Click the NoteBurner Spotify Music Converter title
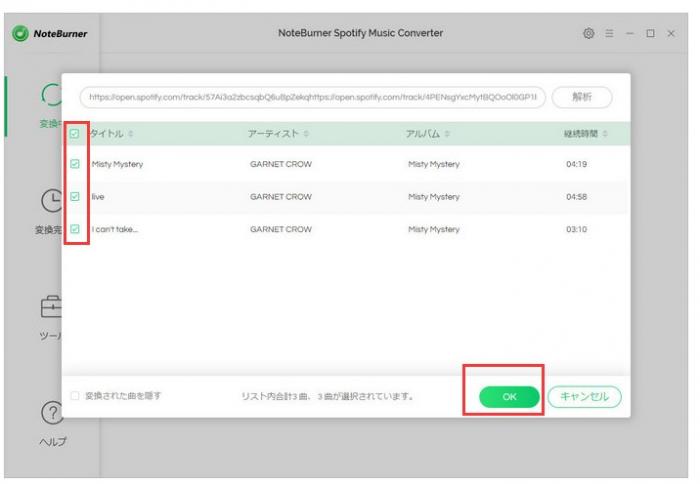 [360, 33]
